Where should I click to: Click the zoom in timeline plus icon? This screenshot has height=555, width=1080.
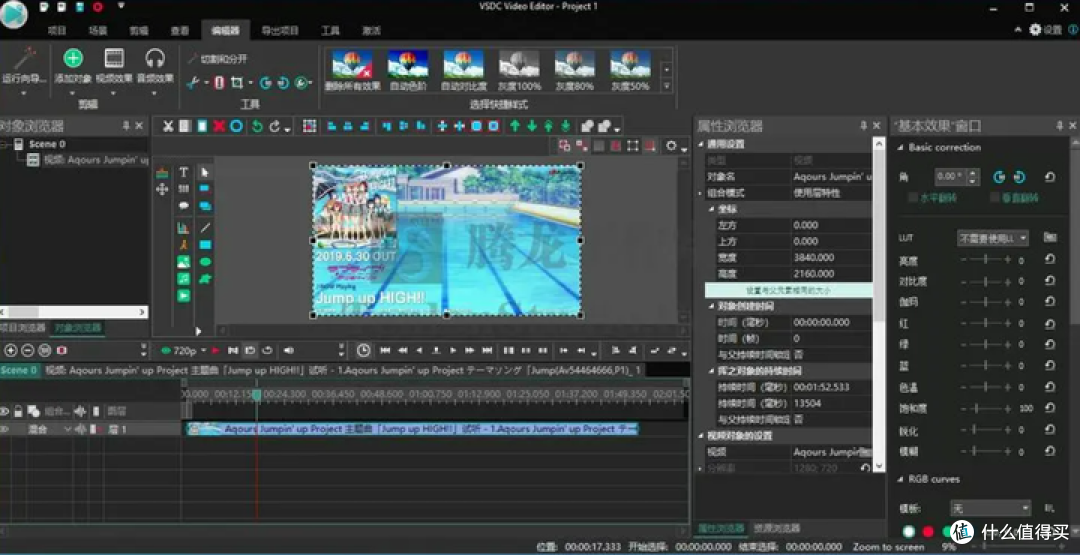coord(10,350)
